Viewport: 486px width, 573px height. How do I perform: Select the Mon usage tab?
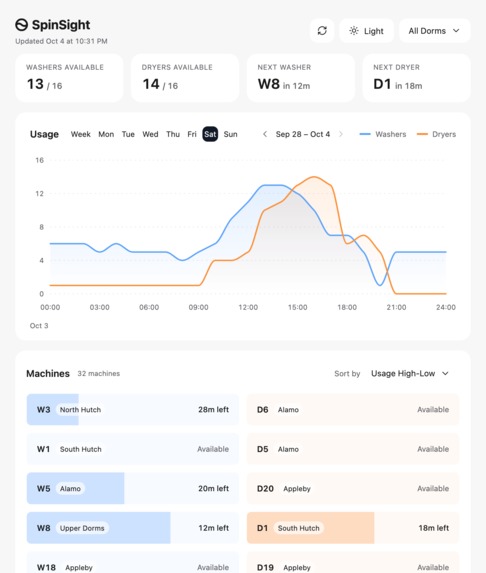coord(106,134)
